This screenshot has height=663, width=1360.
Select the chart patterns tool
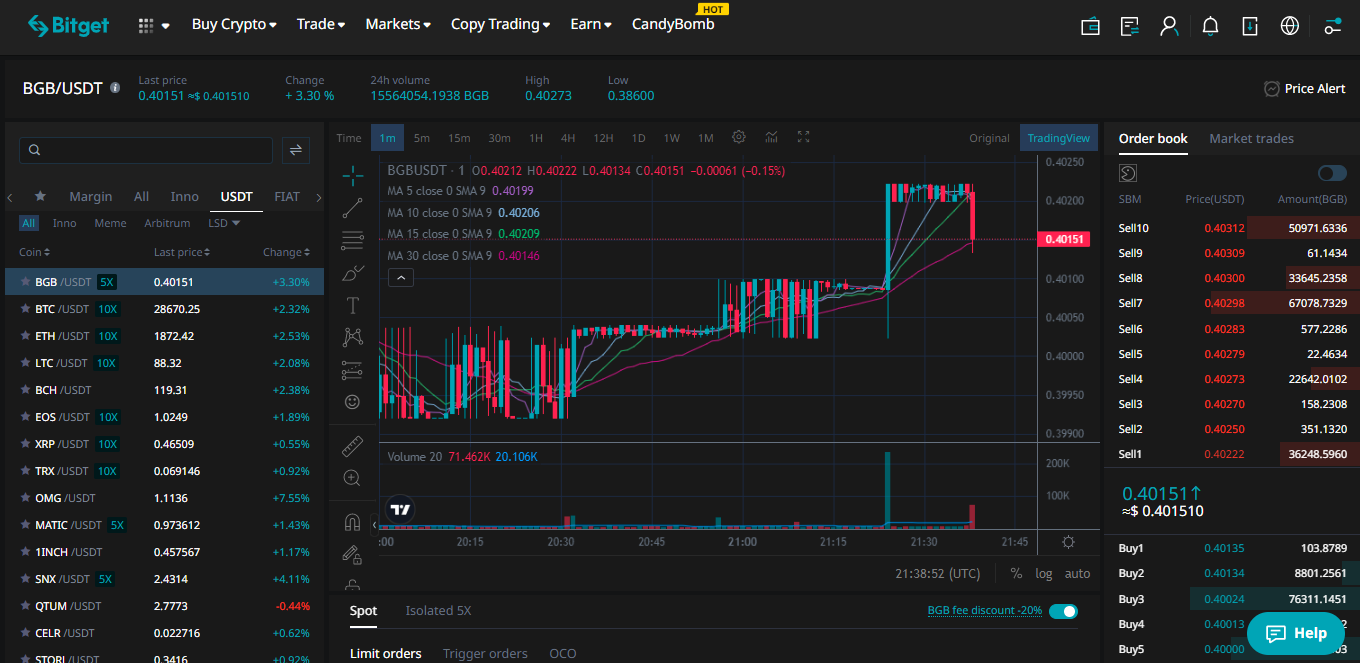[352, 337]
